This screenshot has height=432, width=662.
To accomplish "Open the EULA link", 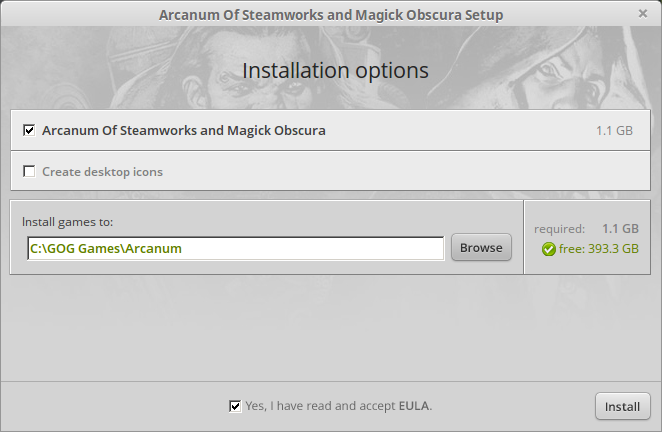I will click(414, 406).
